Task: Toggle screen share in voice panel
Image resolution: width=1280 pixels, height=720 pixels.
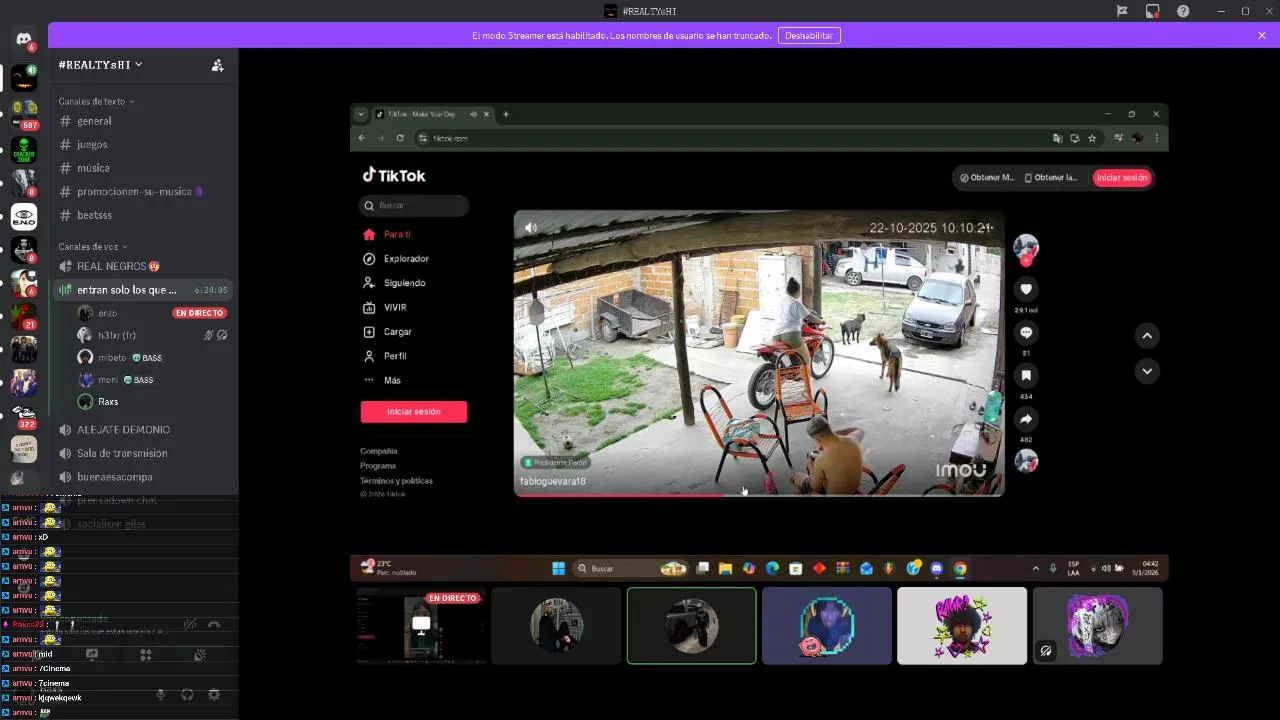Action: point(92,655)
